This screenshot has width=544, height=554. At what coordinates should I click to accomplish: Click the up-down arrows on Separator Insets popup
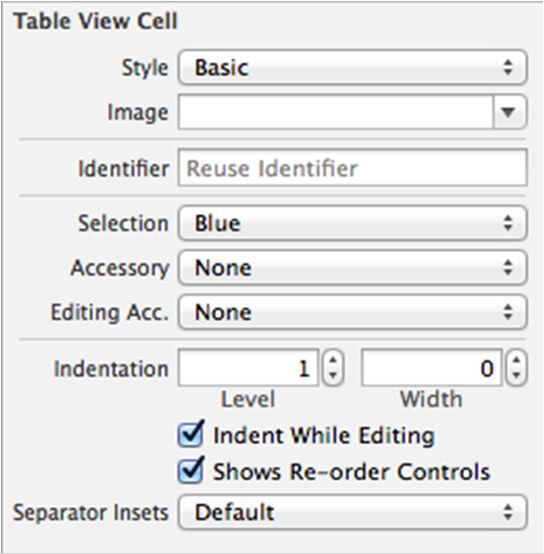(x=508, y=512)
